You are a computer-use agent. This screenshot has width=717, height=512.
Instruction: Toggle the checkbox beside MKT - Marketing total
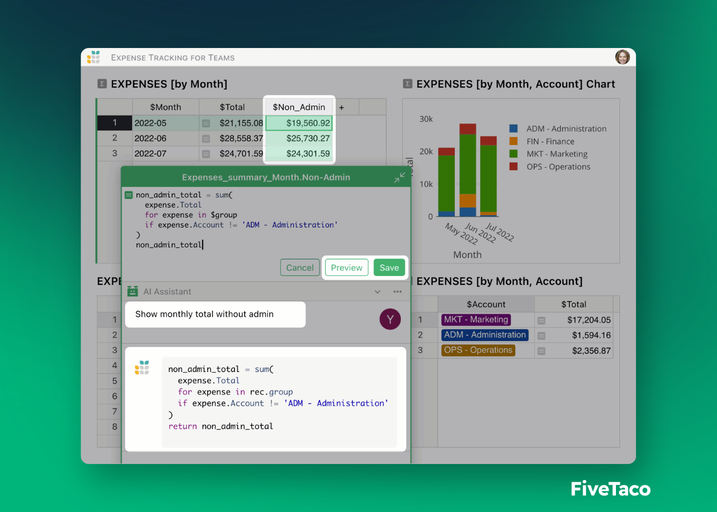click(542, 320)
